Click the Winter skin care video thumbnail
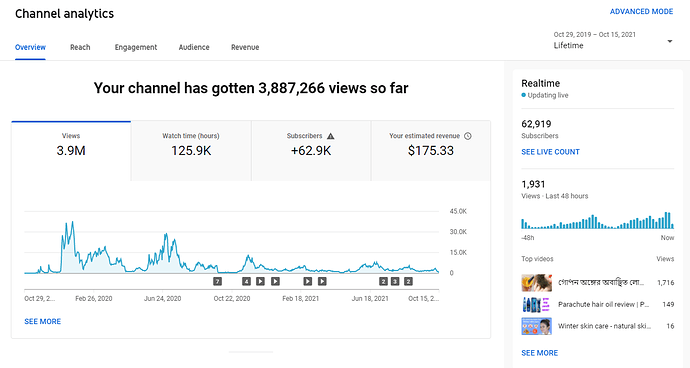This screenshot has width=690, height=368. tap(536, 326)
